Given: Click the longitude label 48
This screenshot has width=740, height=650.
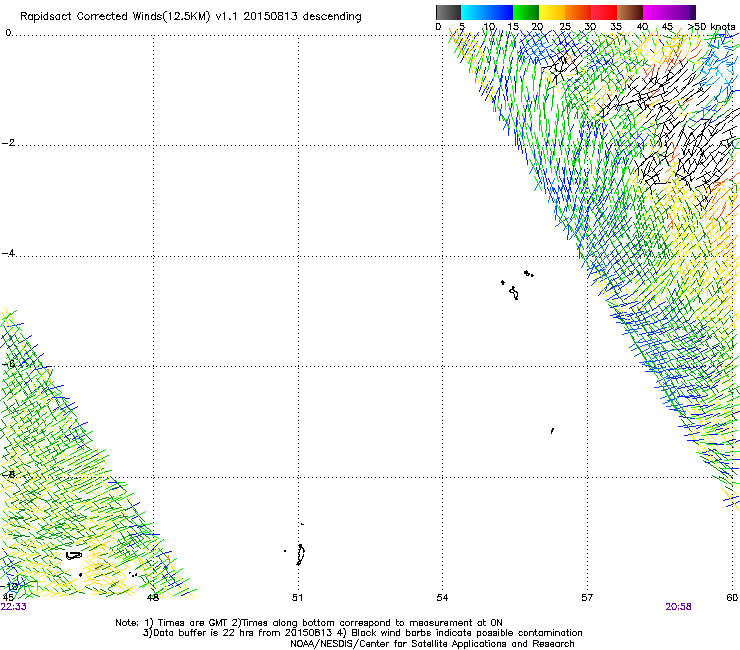Looking at the screenshot, I should click(153, 598).
